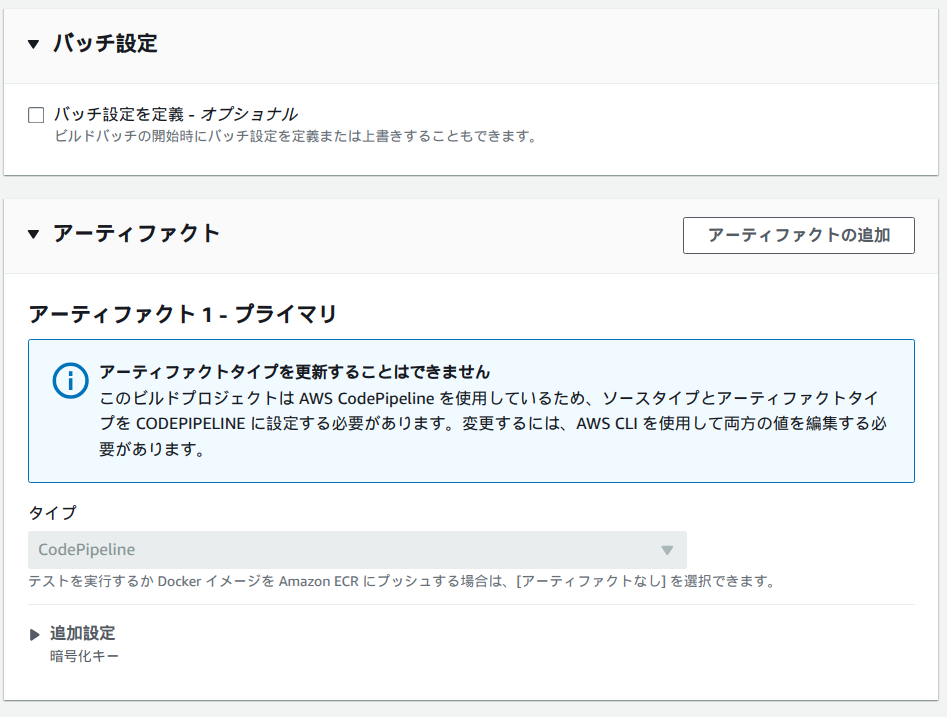947x717 pixels.
Task: Click the バッチ設定を定義 - オプショナル label
Action: coord(176,114)
